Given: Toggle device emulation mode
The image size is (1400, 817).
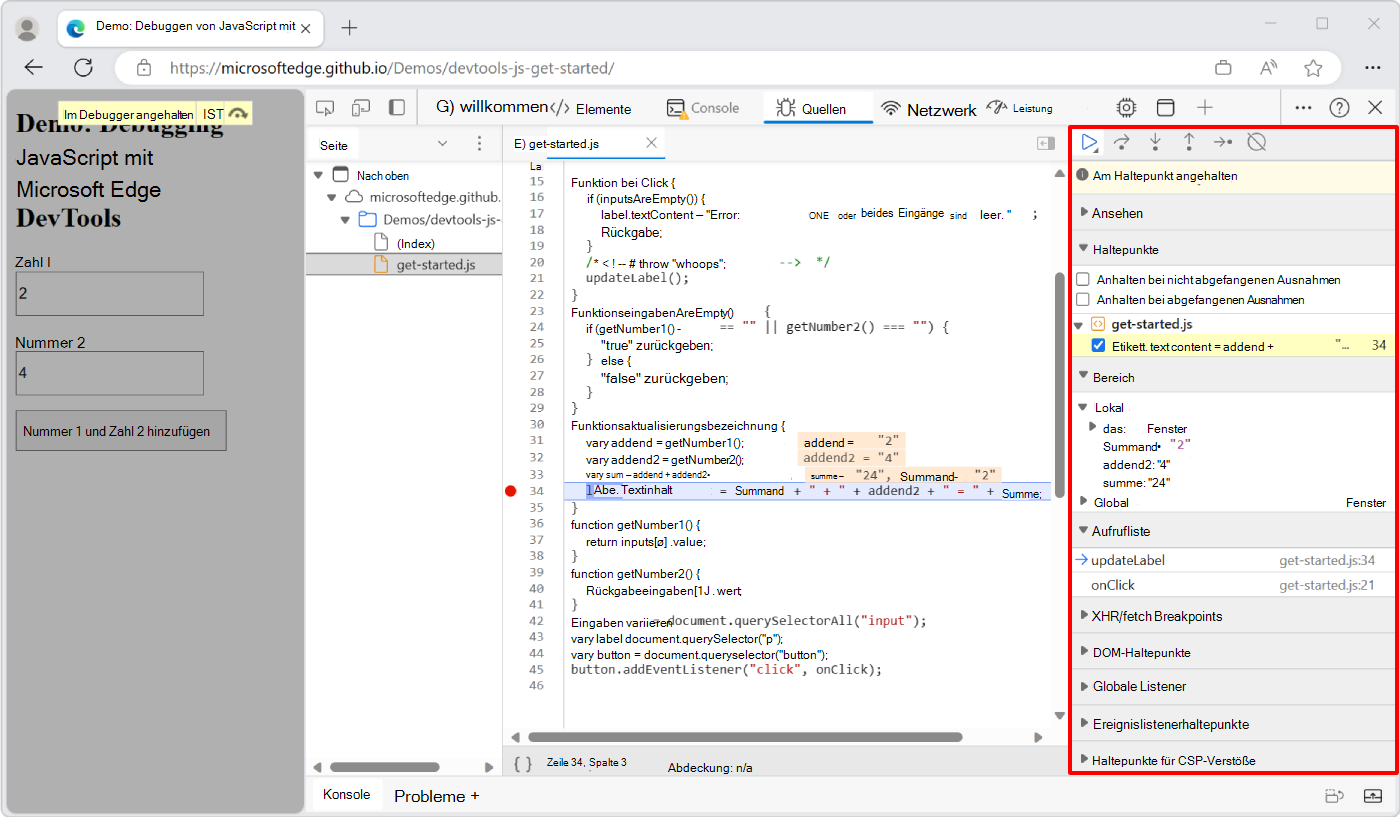Looking at the screenshot, I should (361, 107).
